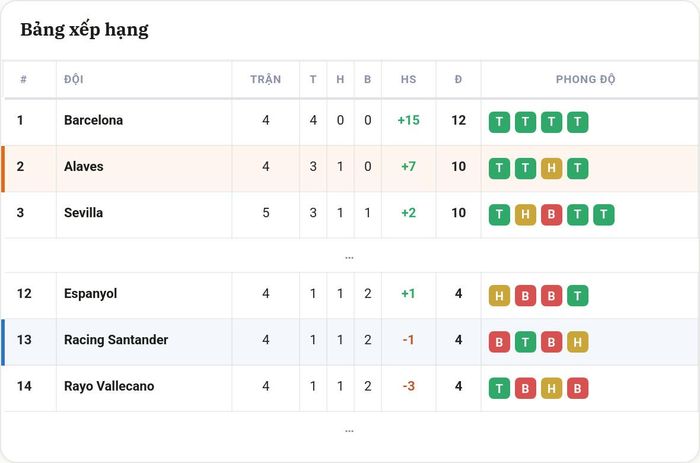Image resolution: width=700 pixels, height=463 pixels.
Task: Select the PHONG ĐỘ column header
Action: pyautogui.click(x=585, y=79)
